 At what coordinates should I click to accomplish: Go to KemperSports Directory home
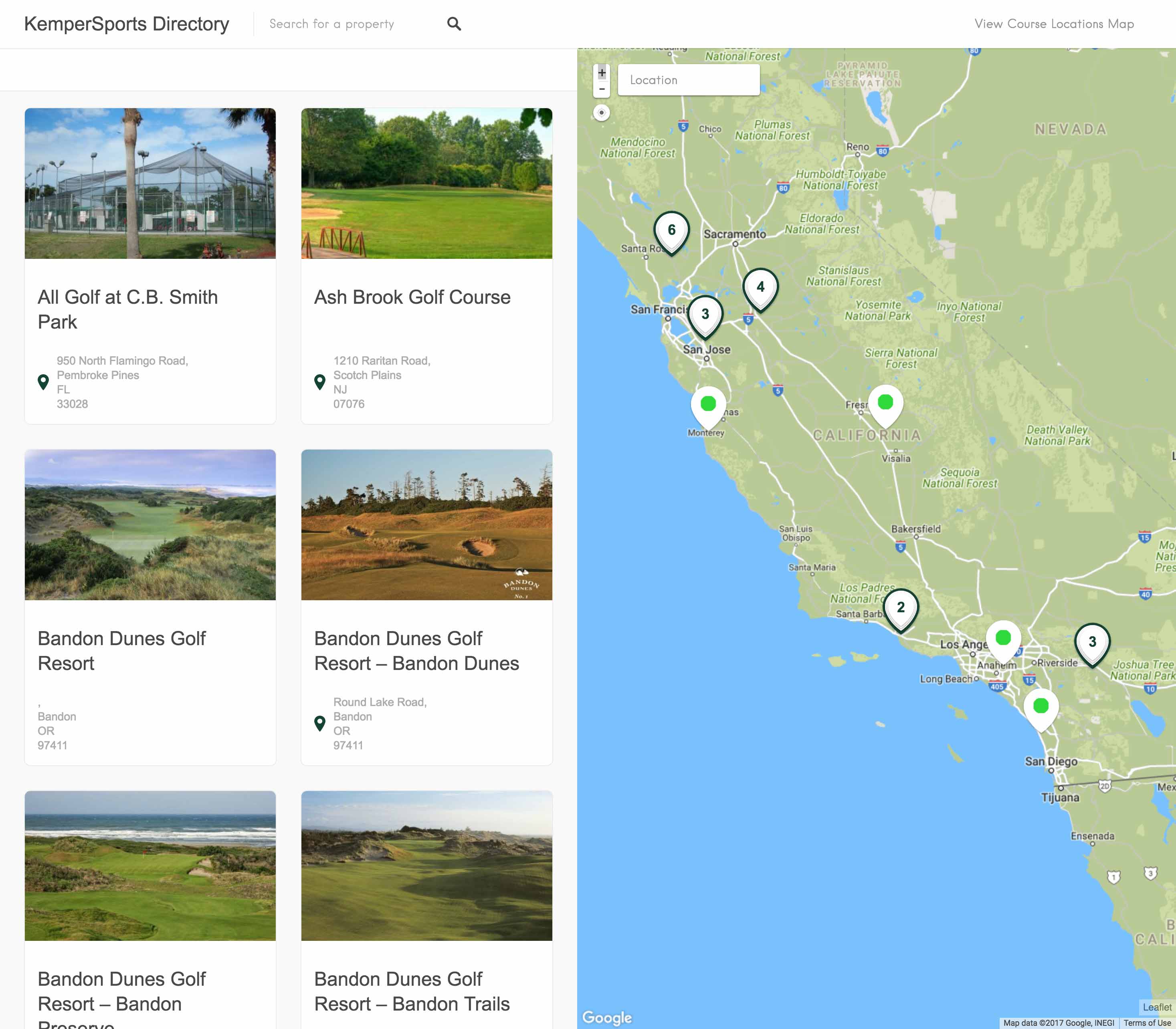tap(126, 24)
